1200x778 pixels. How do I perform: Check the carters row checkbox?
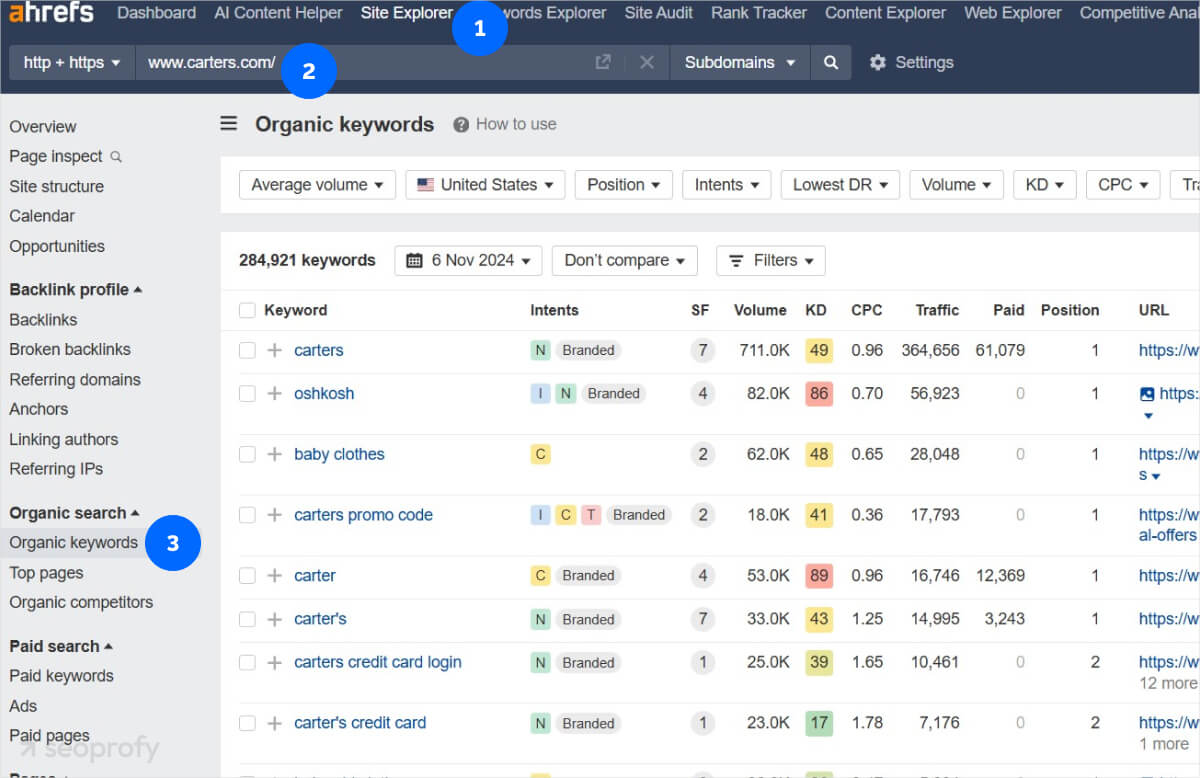pyautogui.click(x=247, y=350)
